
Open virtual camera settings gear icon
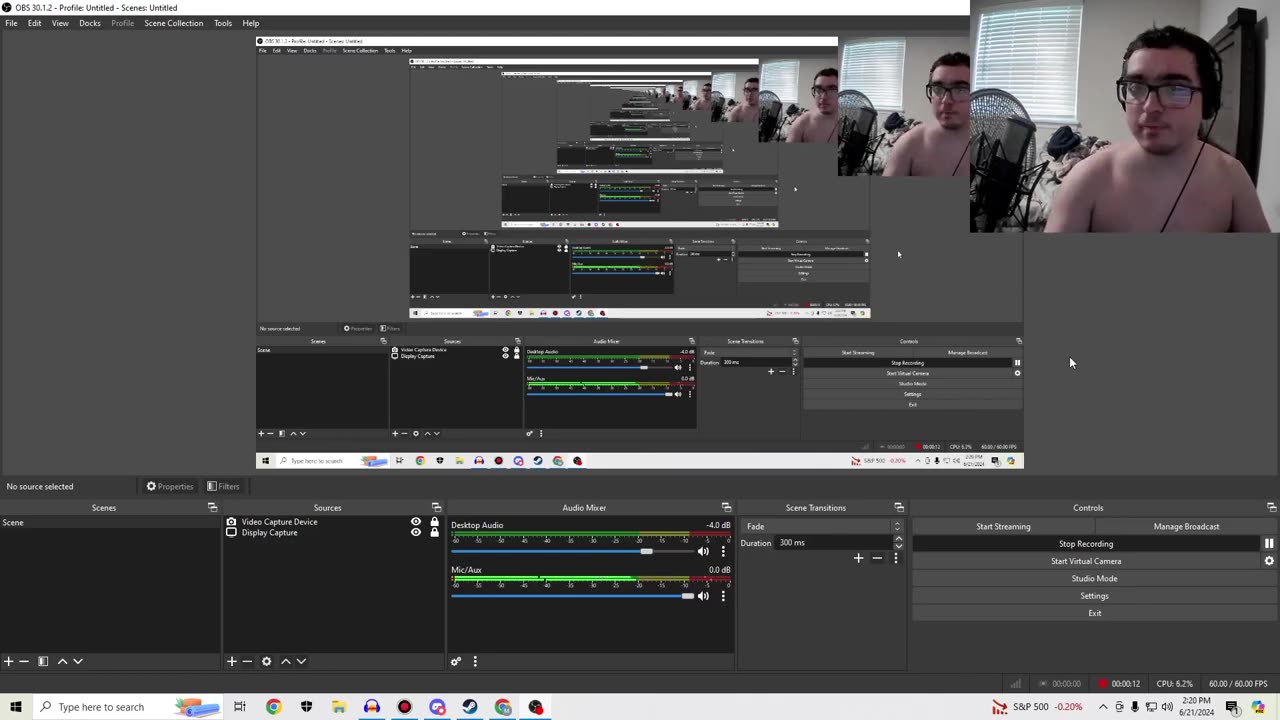1269,561
